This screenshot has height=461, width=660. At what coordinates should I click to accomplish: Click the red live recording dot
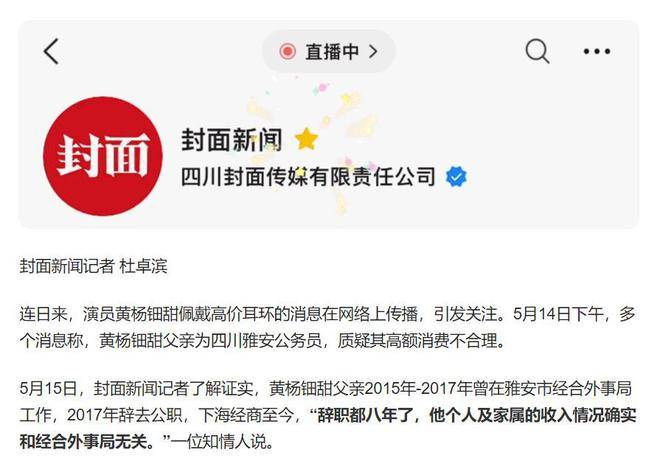(287, 51)
